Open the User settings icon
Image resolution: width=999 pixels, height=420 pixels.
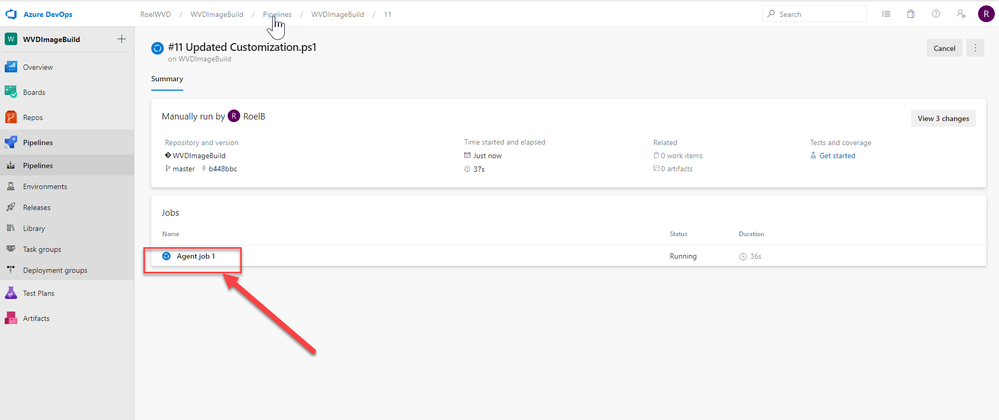click(961, 14)
